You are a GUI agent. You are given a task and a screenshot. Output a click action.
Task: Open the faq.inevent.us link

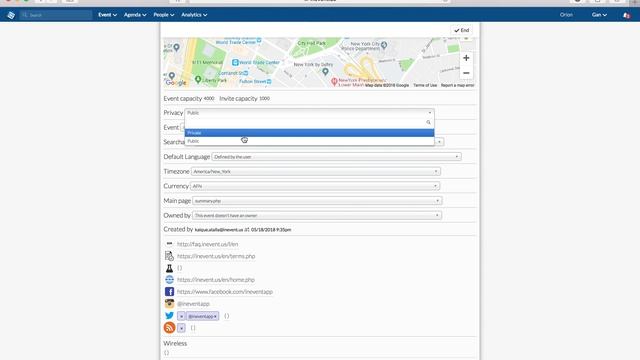point(207,244)
